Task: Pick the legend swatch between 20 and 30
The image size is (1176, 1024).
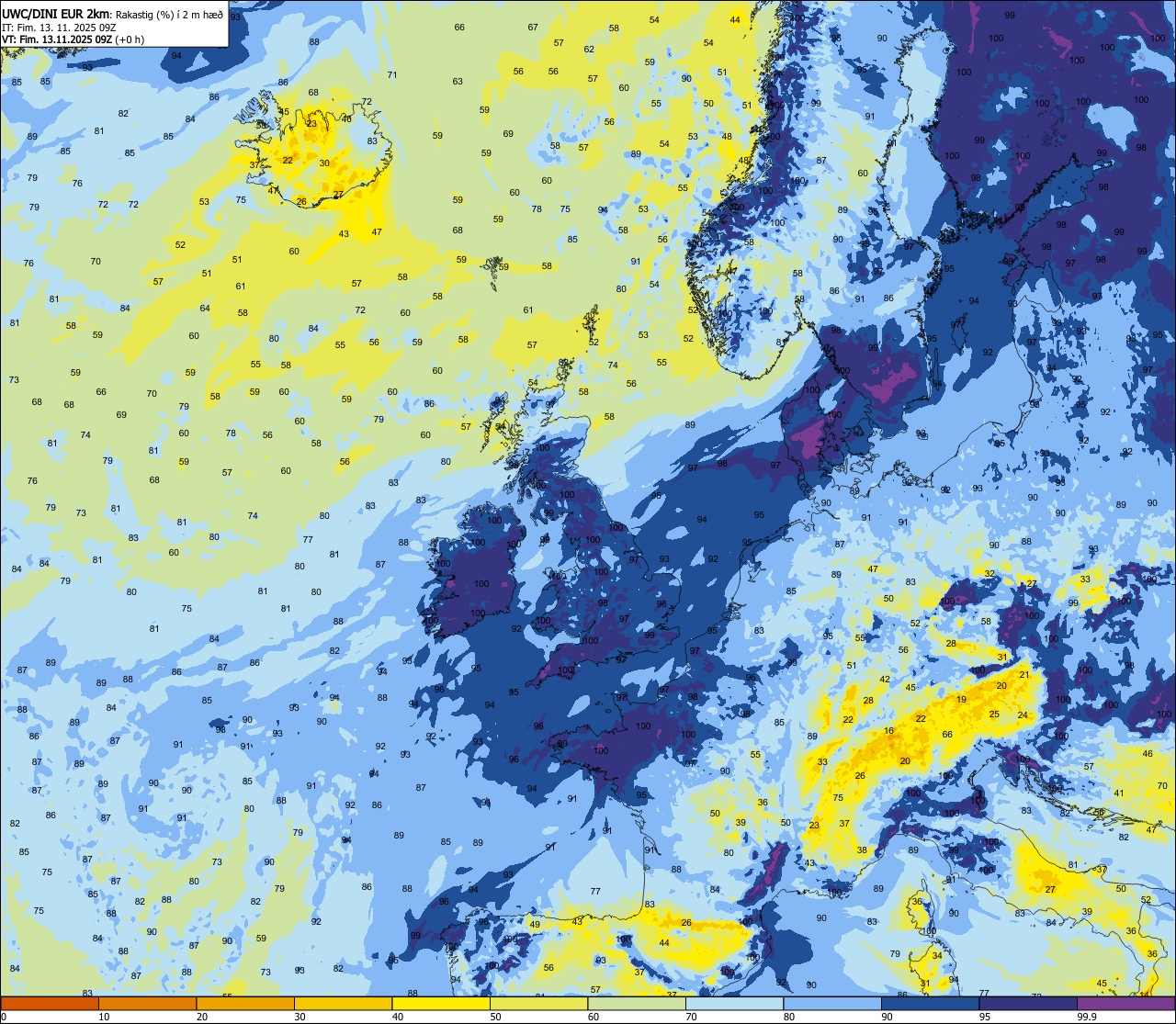Action: 245,1004
